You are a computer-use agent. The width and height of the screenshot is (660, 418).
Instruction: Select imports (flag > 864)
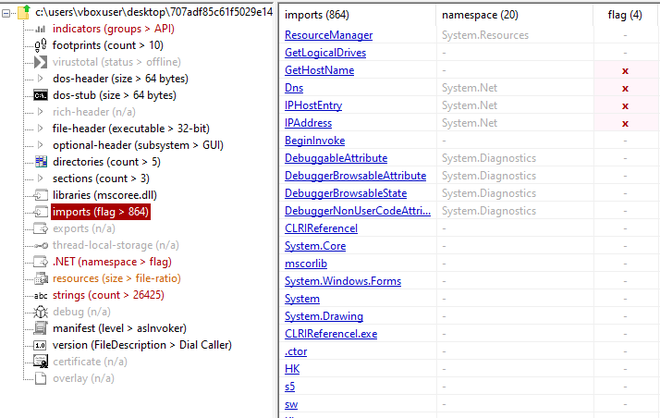coord(101,212)
